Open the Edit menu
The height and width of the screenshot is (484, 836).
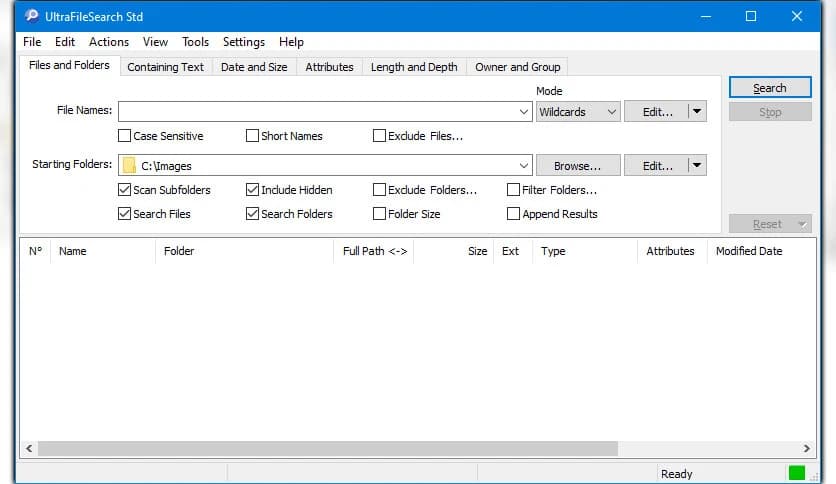pos(65,42)
